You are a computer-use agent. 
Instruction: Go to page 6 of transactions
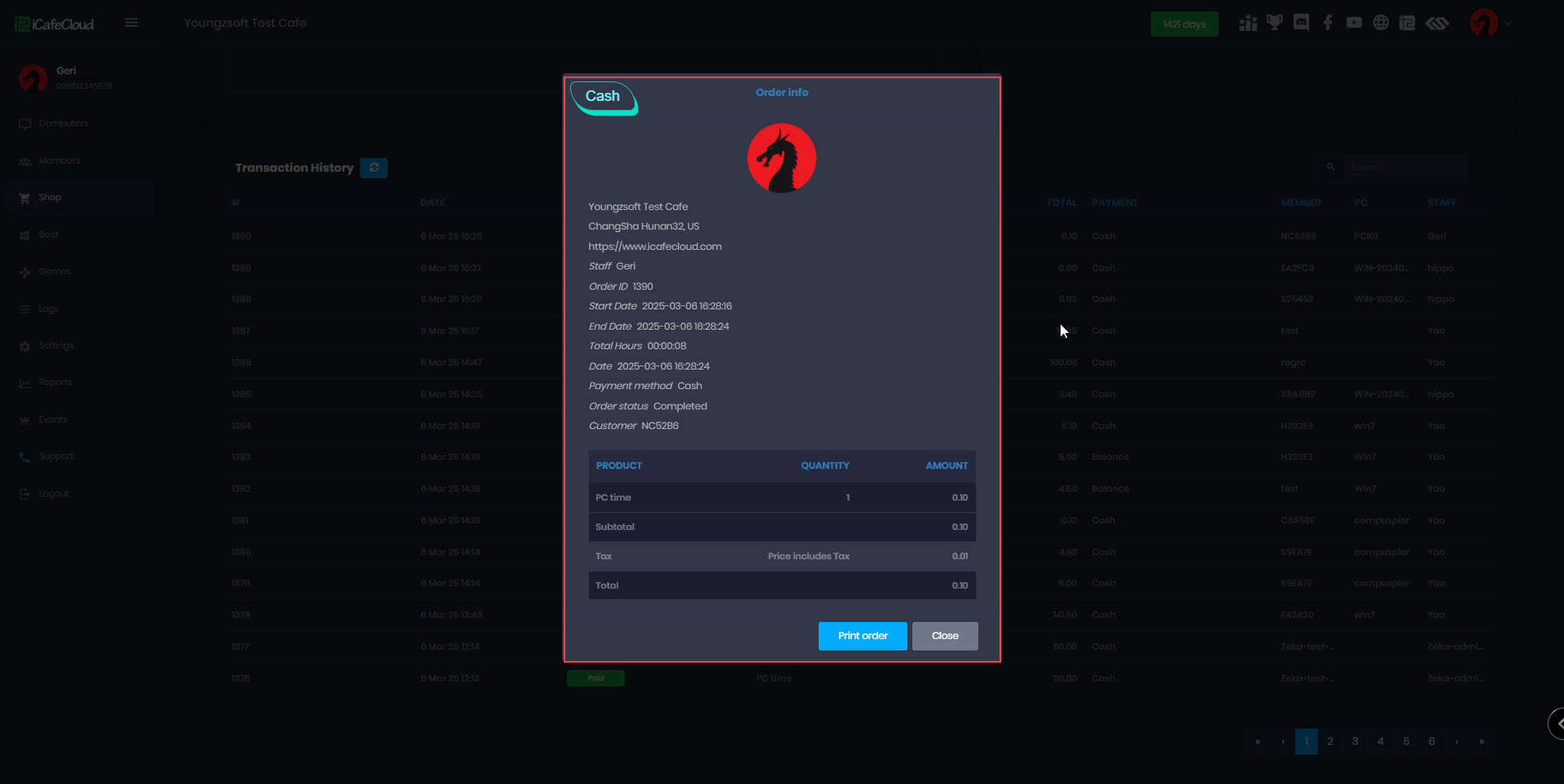[x=1431, y=742]
